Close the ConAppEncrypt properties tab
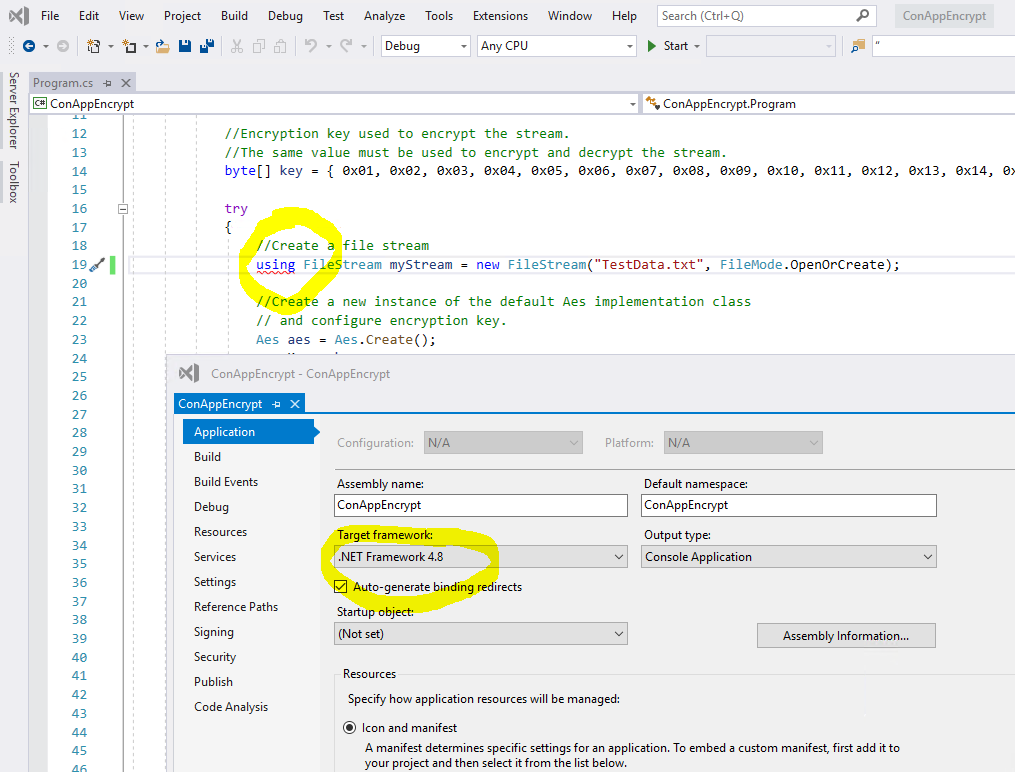 pyautogui.click(x=295, y=404)
